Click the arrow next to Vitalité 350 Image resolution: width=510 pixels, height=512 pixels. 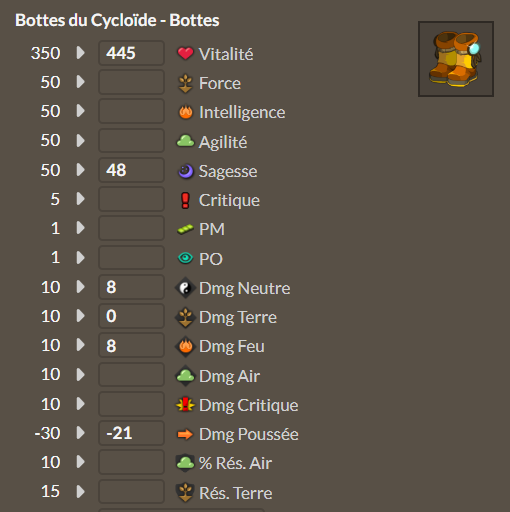80,53
